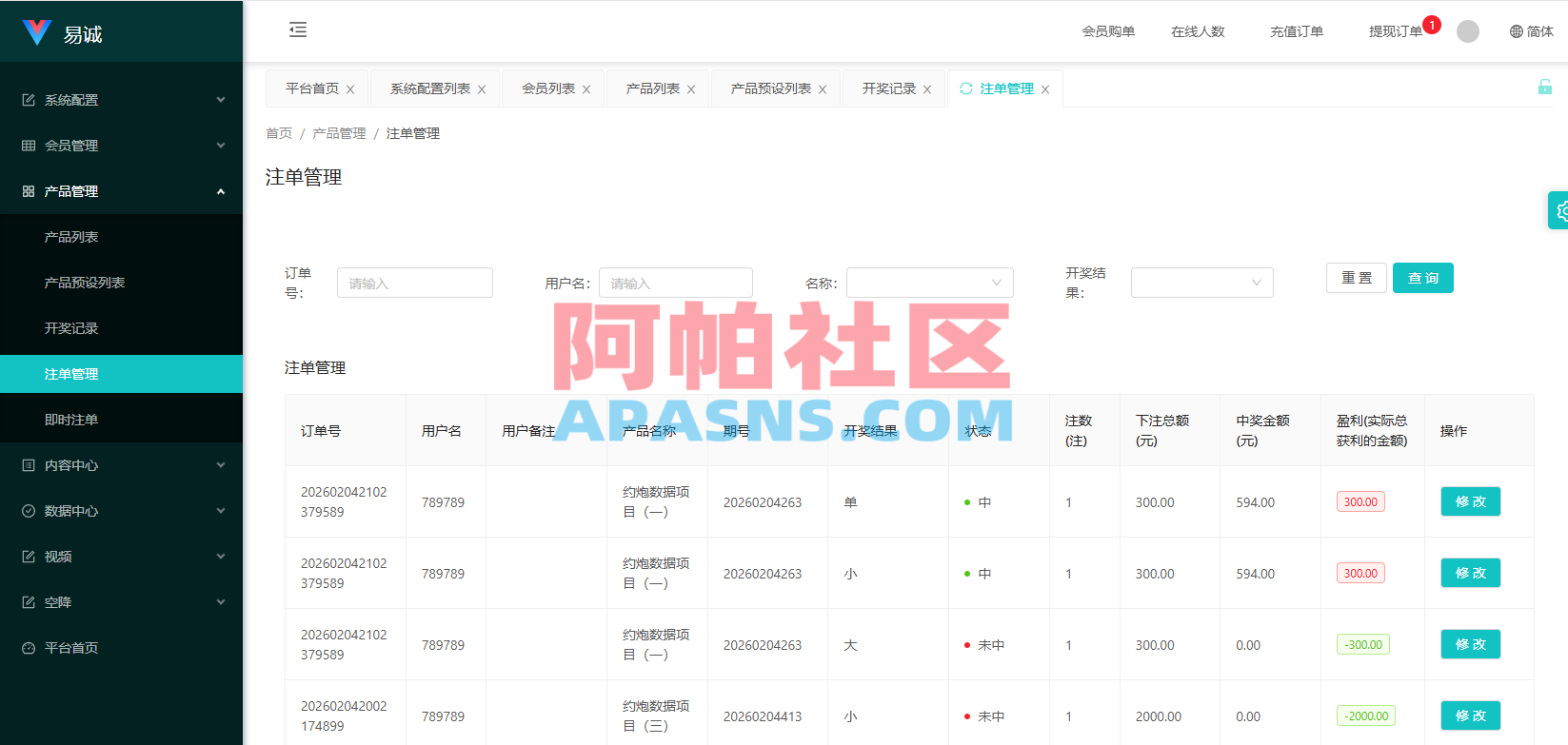Click the 未中 status in the 大 row
The width and height of the screenshot is (1568, 745).
tap(984, 645)
